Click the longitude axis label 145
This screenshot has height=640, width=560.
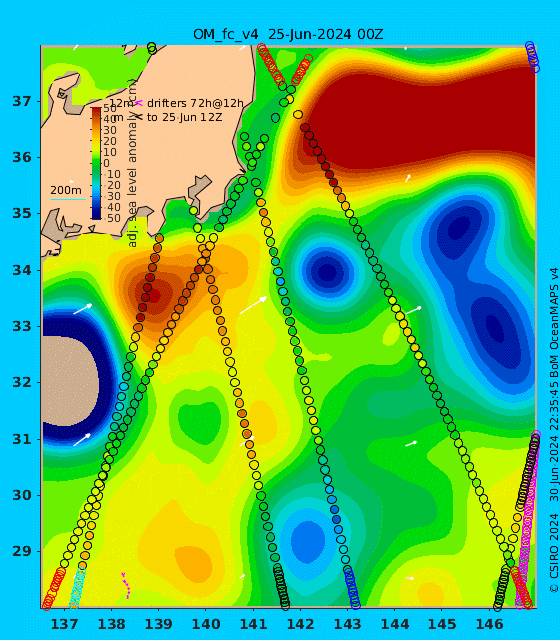[x=442, y=624]
